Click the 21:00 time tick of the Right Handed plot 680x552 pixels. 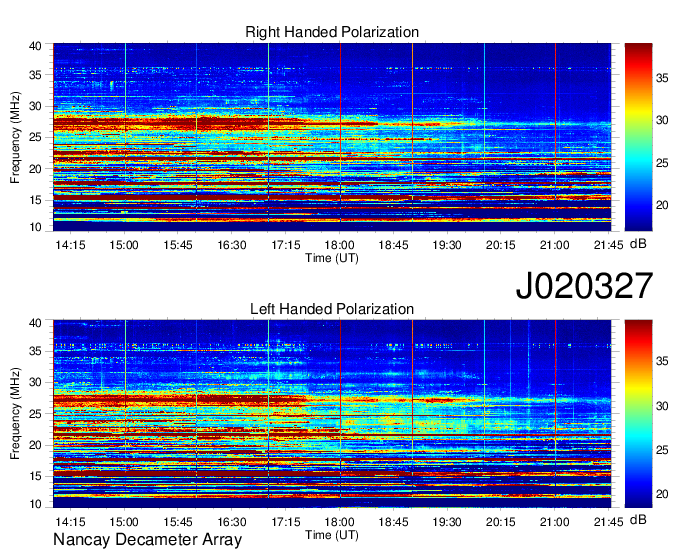coord(555,245)
